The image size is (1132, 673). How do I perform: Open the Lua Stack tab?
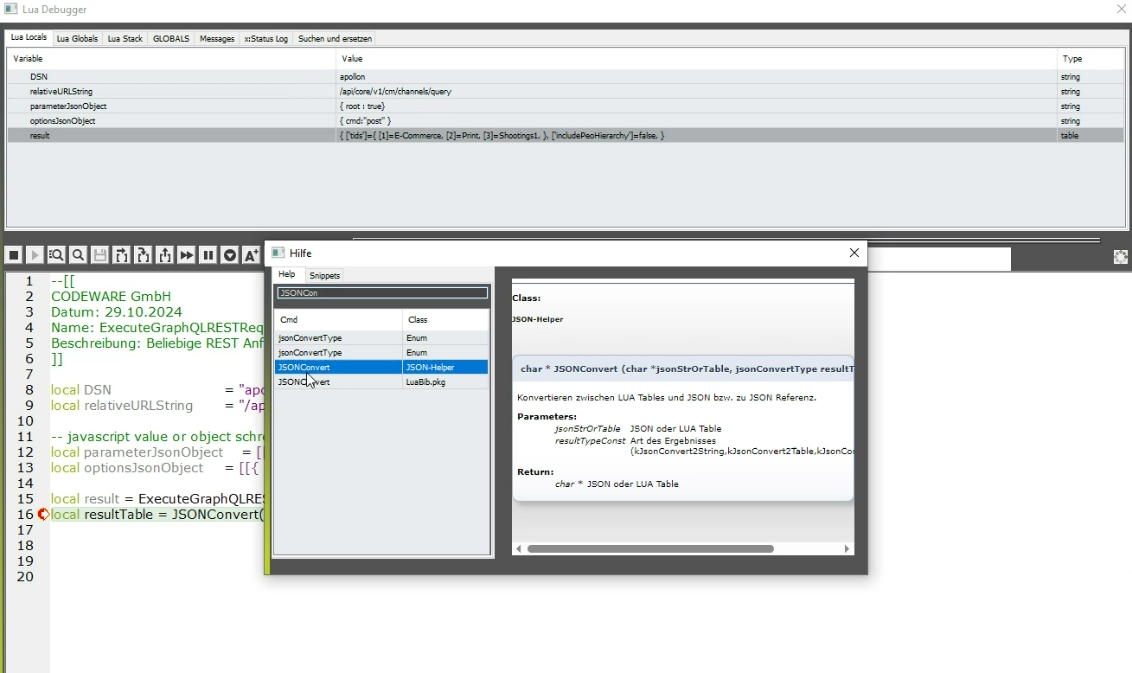[x=125, y=39]
